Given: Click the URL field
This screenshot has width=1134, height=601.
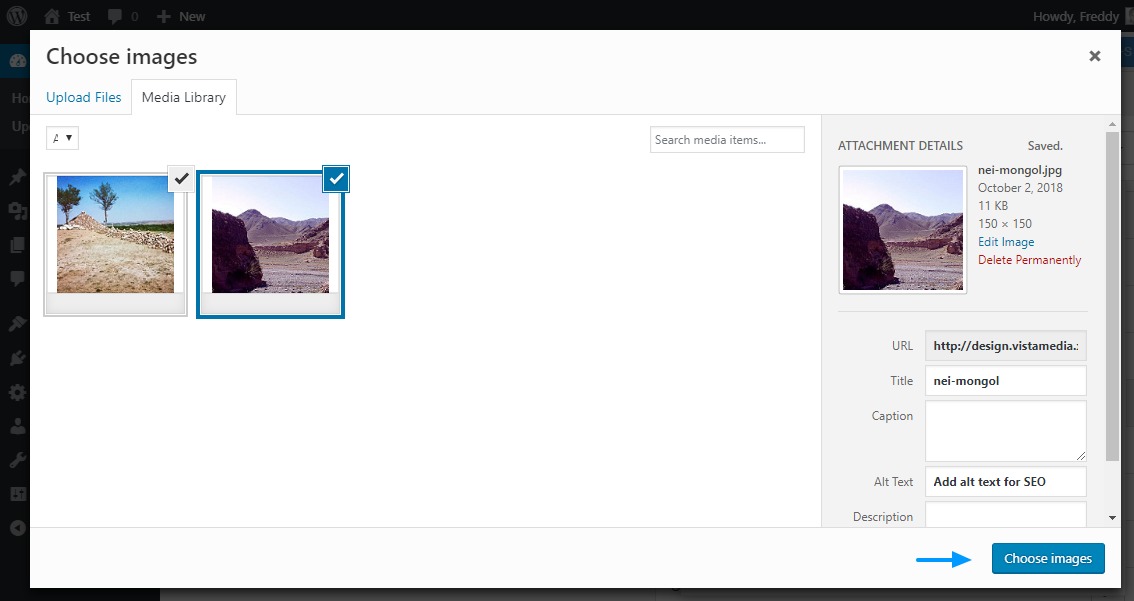Looking at the screenshot, I should (x=1005, y=346).
